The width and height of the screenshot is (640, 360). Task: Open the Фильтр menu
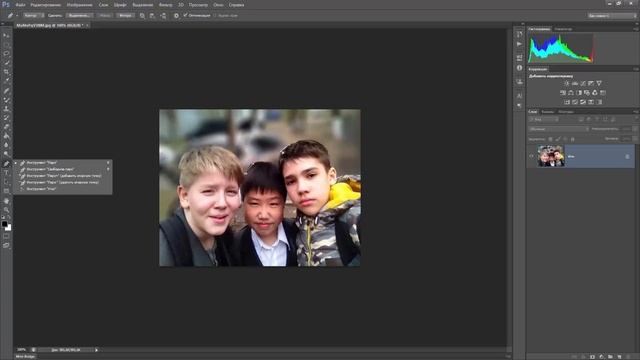165,5
